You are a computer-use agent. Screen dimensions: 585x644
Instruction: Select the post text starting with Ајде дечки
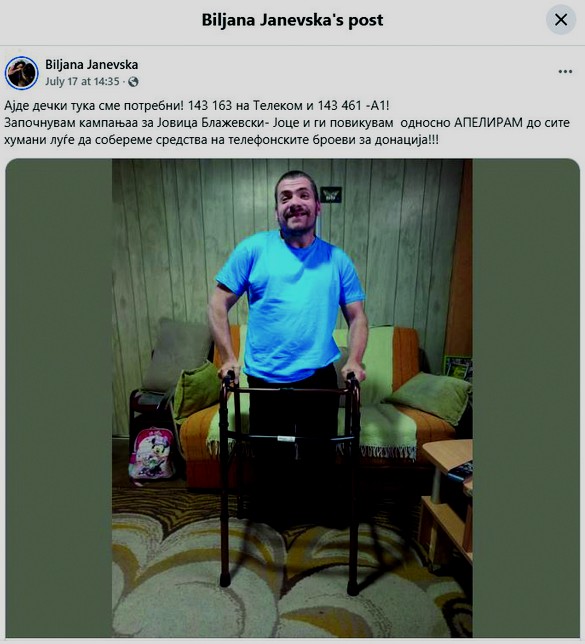click(287, 123)
